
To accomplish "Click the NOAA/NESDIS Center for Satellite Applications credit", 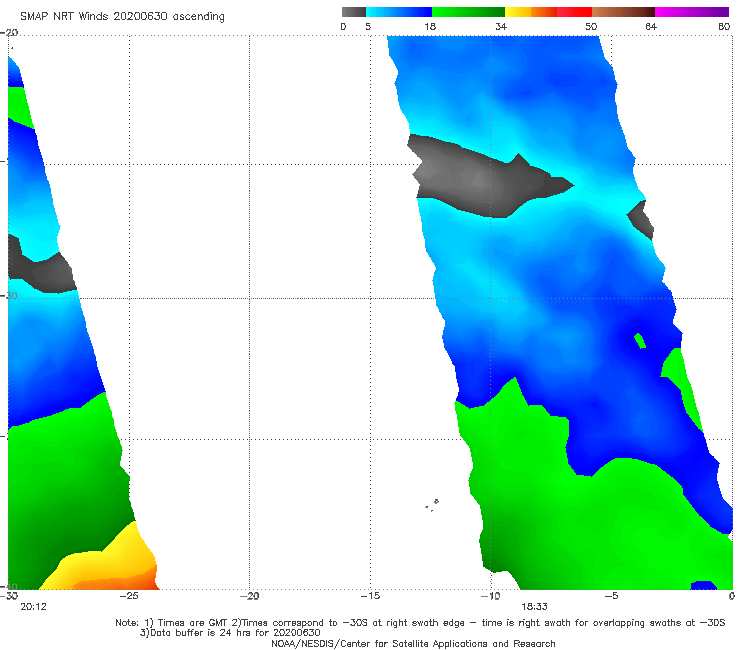I will (x=413, y=643).
